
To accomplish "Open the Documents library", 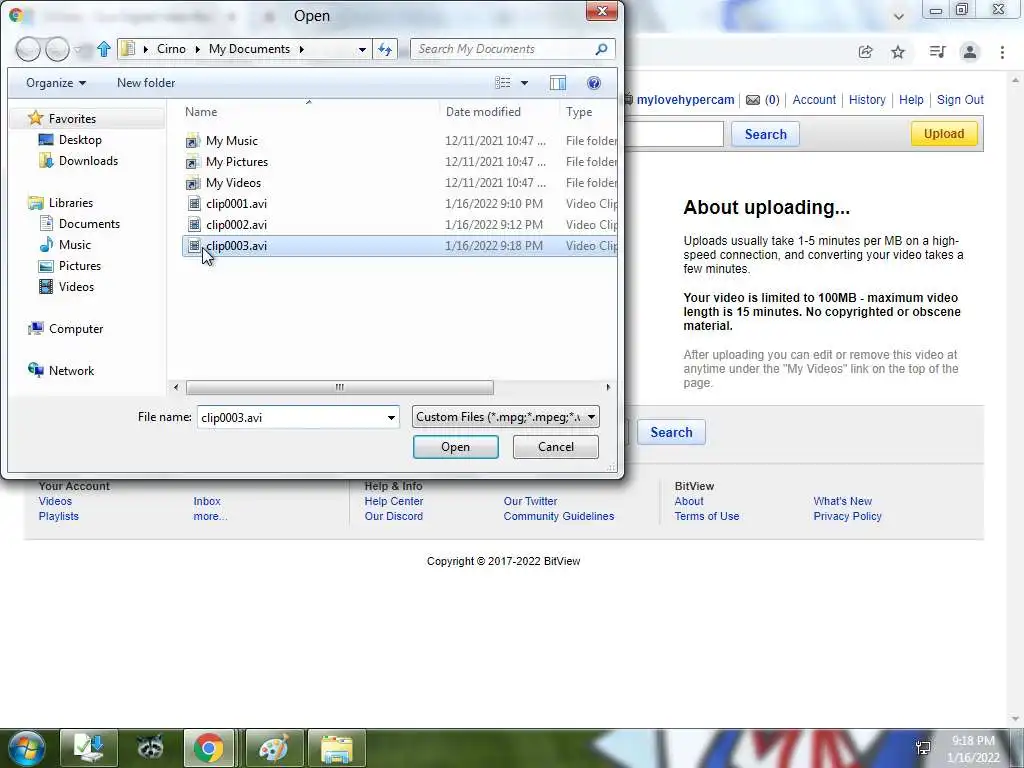I will 80,223.
